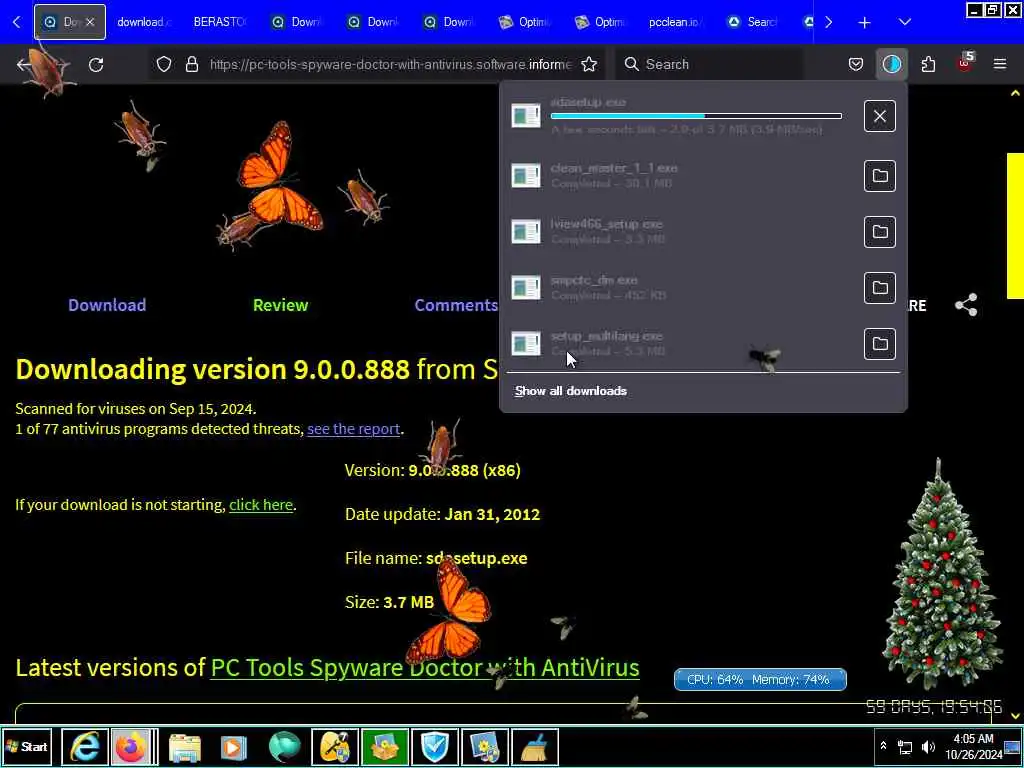Click the setup_multilang.exe download entry
This screenshot has width=1024, height=768.
682,344
